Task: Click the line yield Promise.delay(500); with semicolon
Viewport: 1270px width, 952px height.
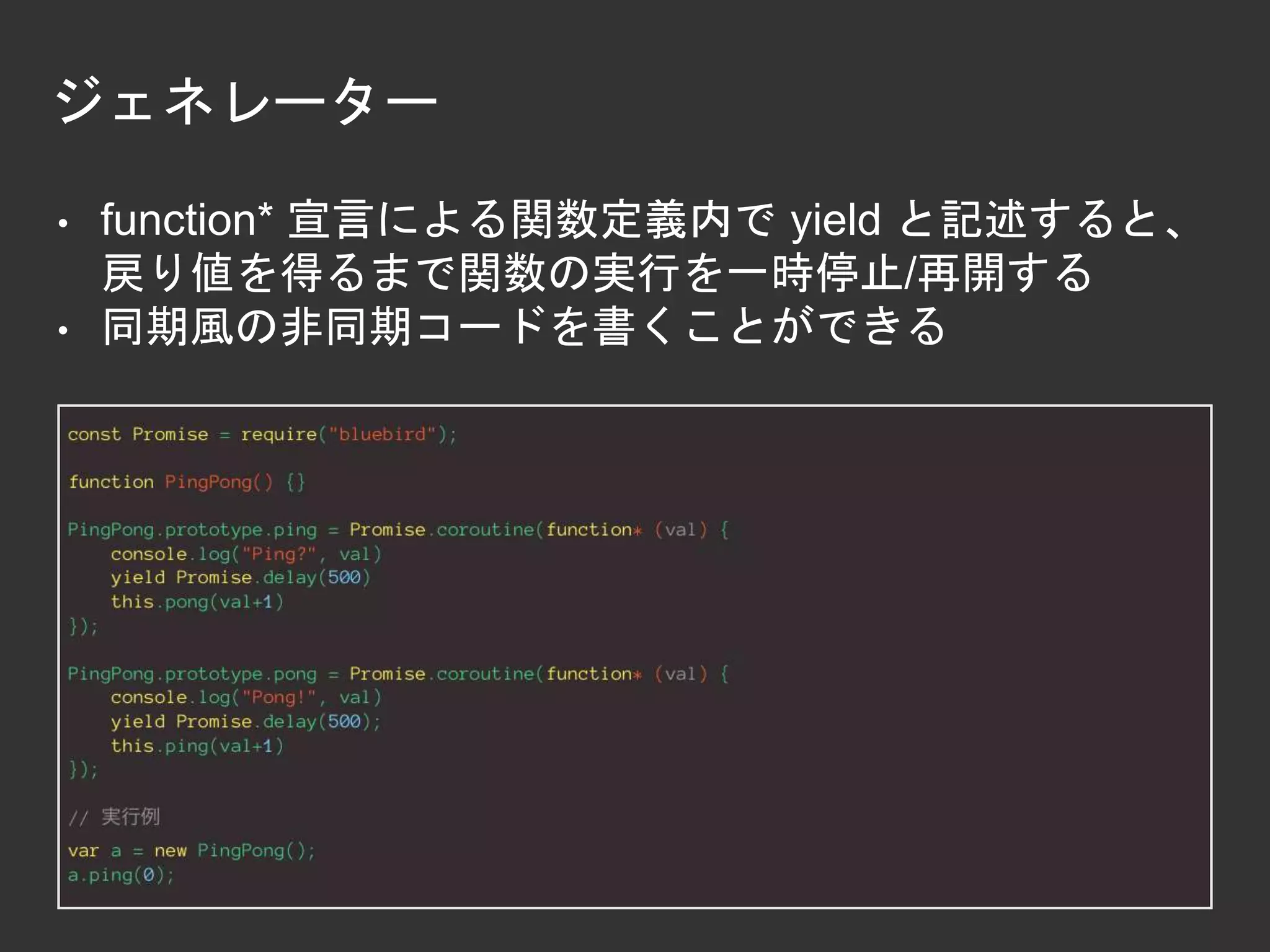Action: tap(246, 722)
